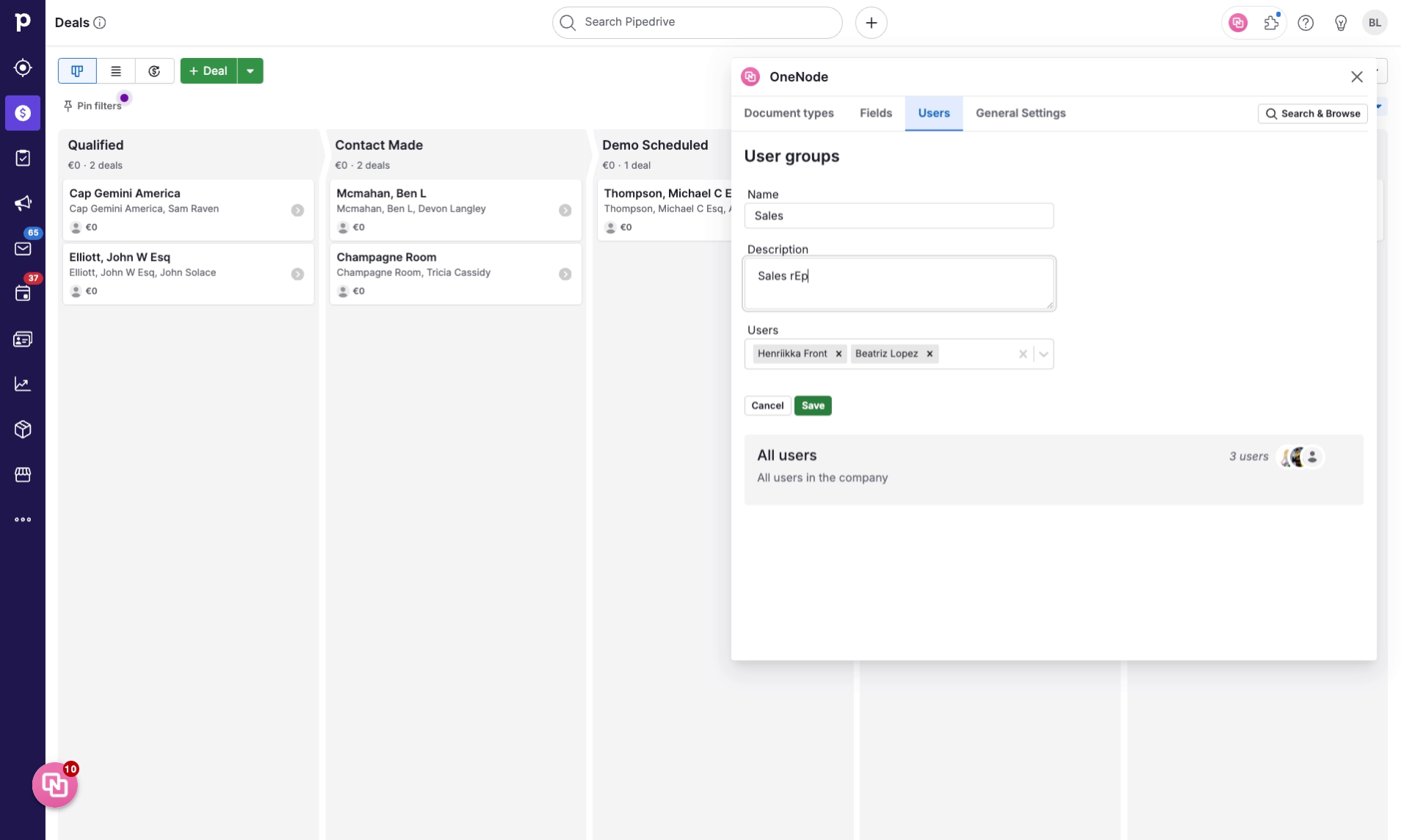Viewport: 1401px width, 840px height.
Task: Open Activities calendar icon with 37 badge
Action: 23,294
